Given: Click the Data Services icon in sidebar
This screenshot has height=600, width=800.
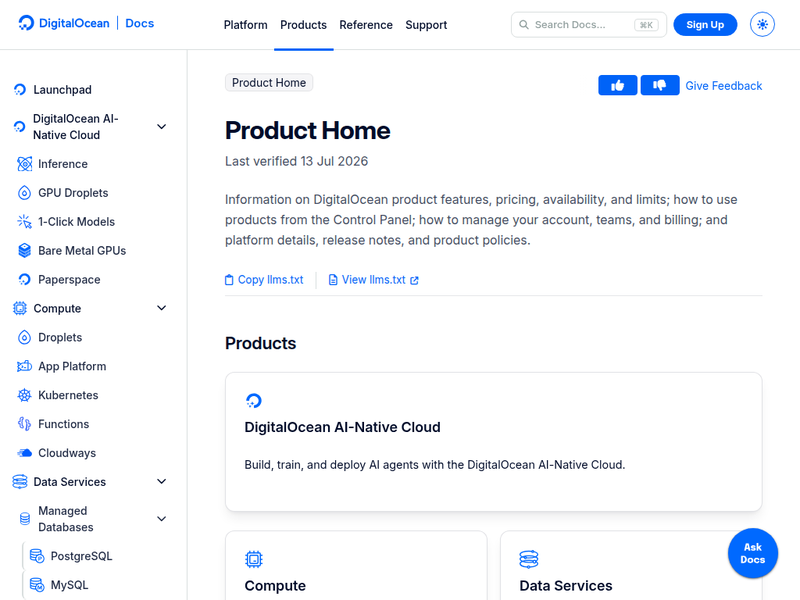Looking at the screenshot, I should 20,482.
